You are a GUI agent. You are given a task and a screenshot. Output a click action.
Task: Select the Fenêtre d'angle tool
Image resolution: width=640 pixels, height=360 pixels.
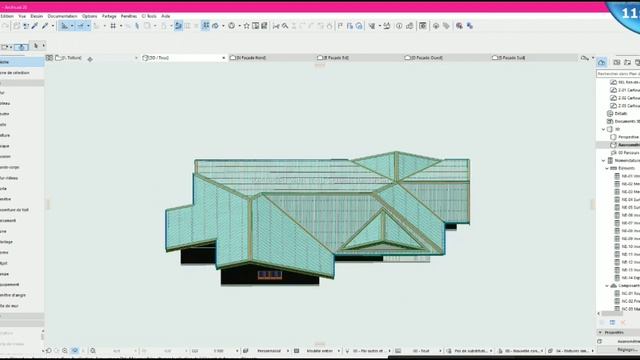click(22, 295)
